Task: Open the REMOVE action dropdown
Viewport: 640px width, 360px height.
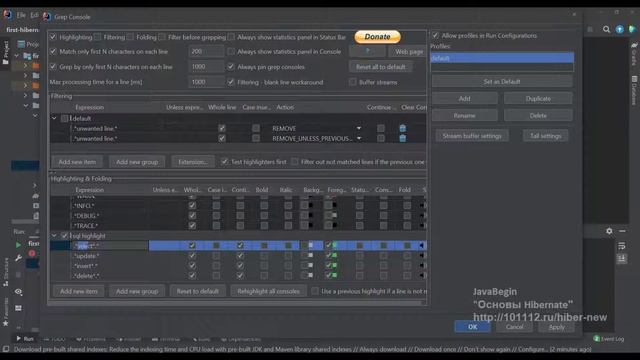Action: pyautogui.click(x=359, y=128)
